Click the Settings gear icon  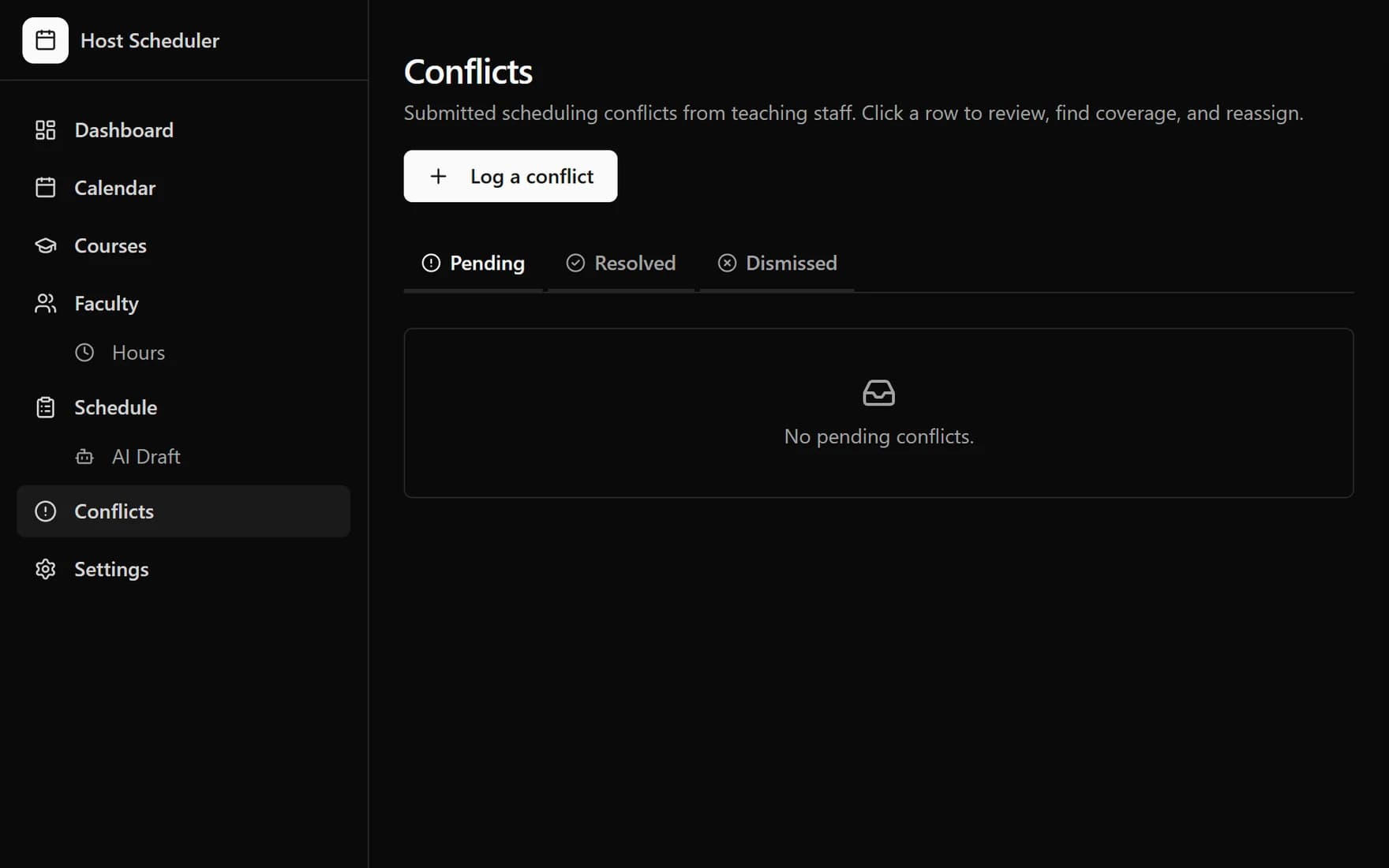(x=46, y=569)
